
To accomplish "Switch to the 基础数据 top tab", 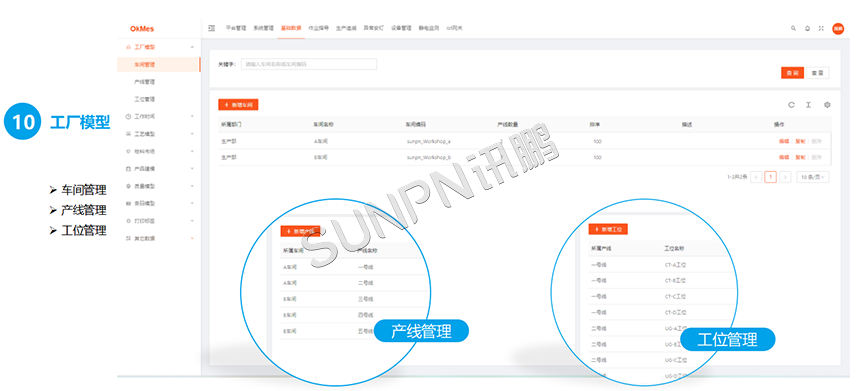I will coord(291,28).
